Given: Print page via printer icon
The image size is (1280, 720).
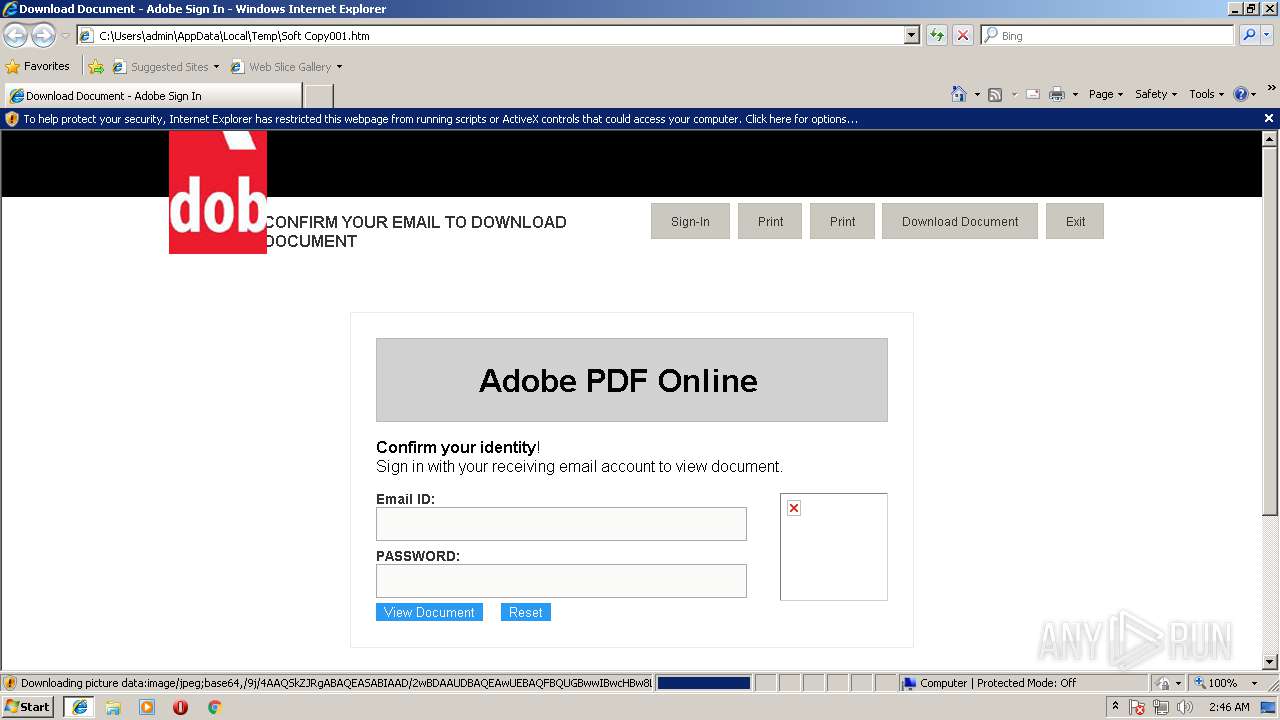Looking at the screenshot, I should 1057,94.
